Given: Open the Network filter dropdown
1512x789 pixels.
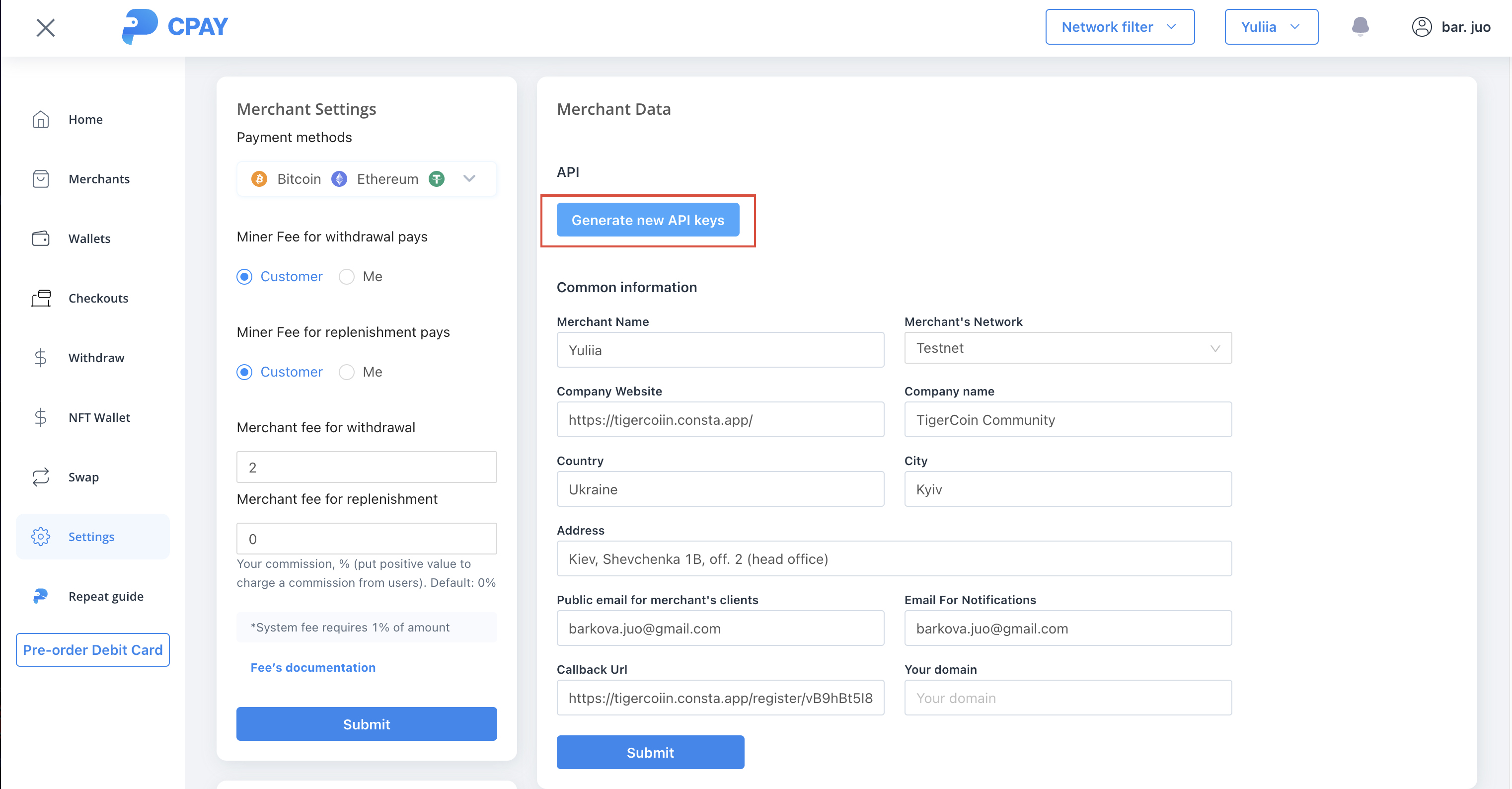Looking at the screenshot, I should [1119, 27].
